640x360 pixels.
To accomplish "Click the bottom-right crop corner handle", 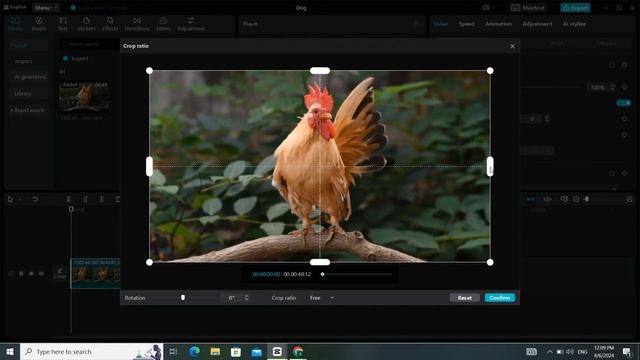I will click(490, 262).
